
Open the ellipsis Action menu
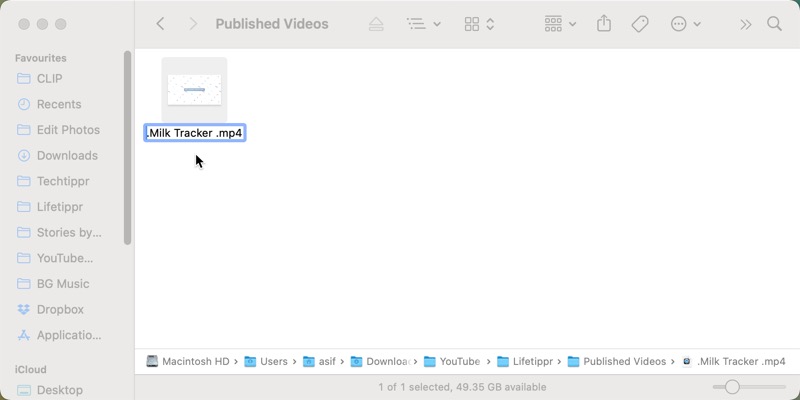click(685, 24)
